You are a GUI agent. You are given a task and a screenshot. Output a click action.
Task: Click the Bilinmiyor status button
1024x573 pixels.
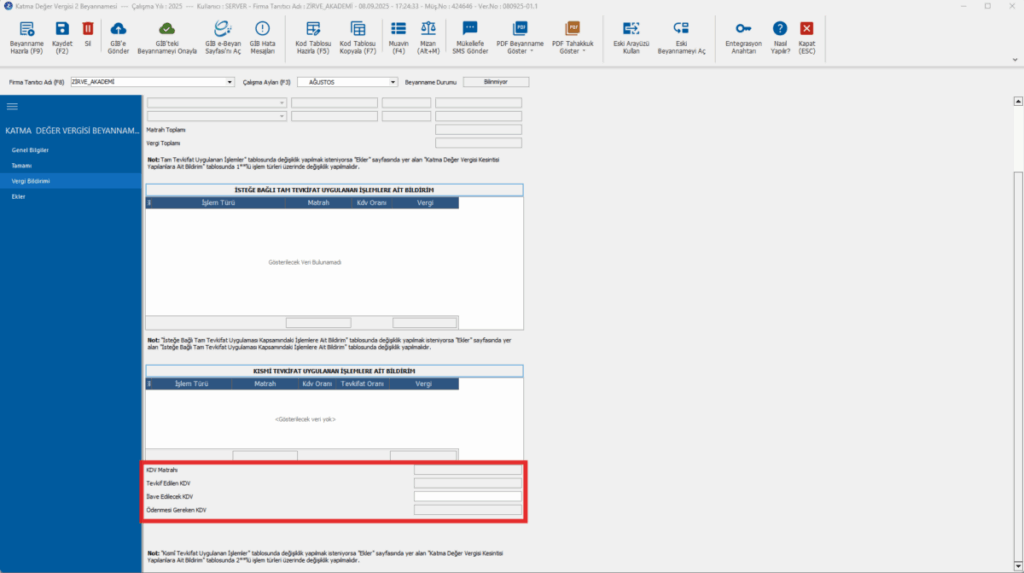pos(496,82)
